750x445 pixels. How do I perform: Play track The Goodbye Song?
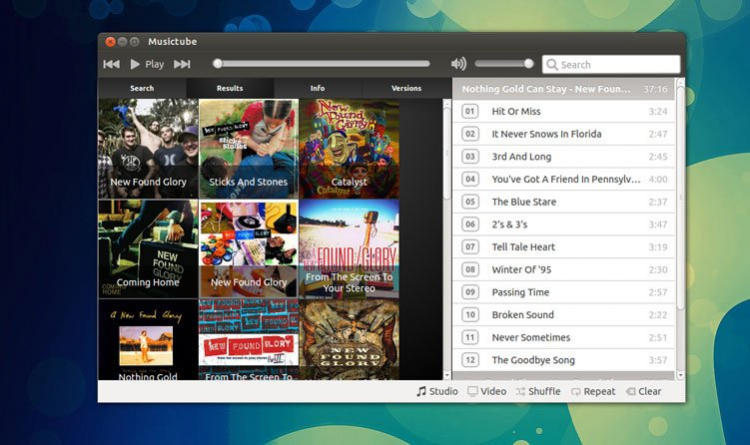pos(563,360)
